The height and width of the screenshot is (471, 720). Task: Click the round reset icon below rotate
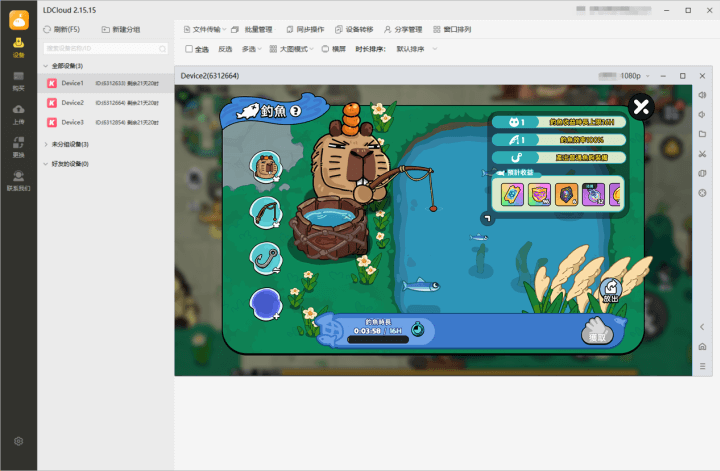[702, 193]
